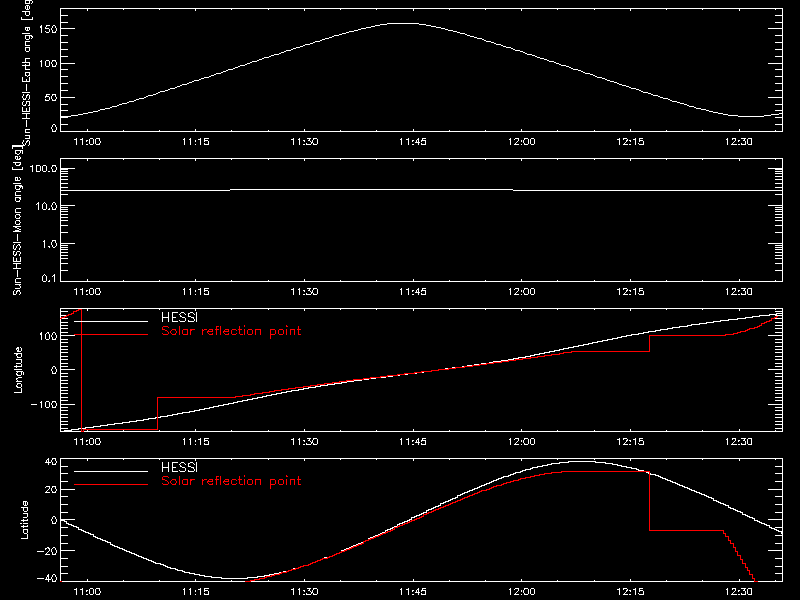Click 100.0 tick on Sun-HESSI-Moon angle axis
The height and width of the screenshot is (600, 800).
point(43,169)
